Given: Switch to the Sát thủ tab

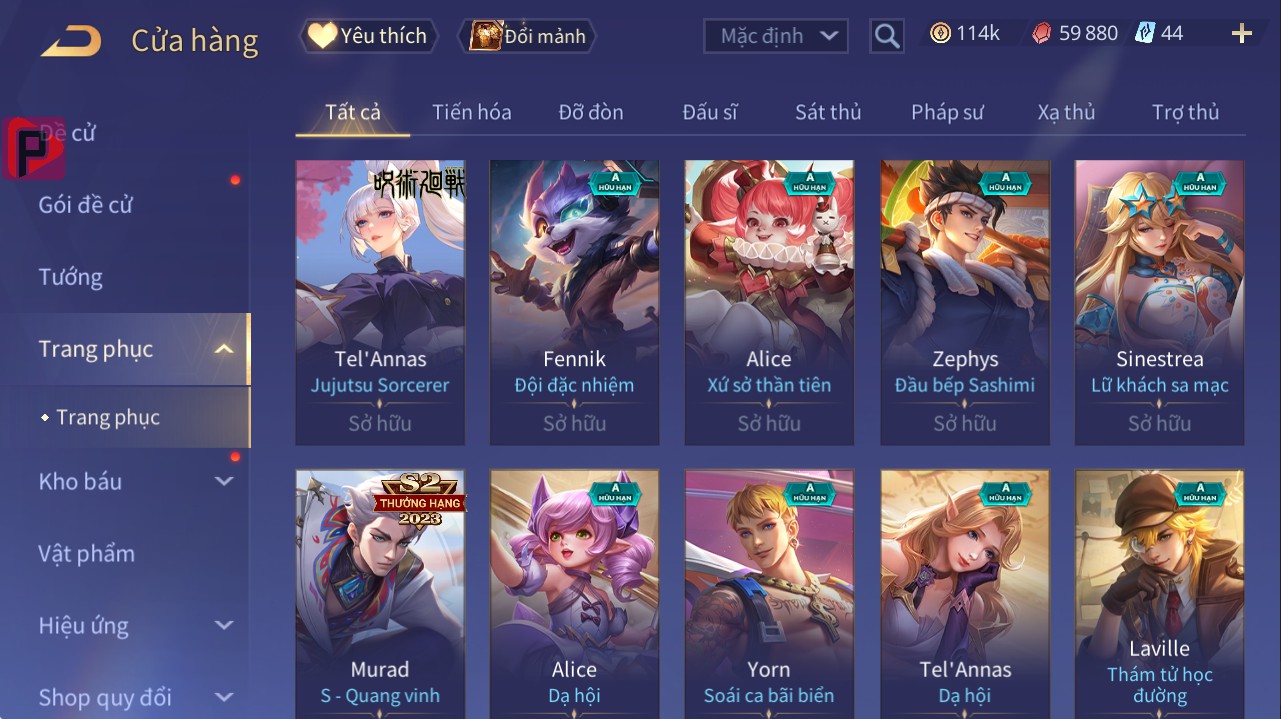Looking at the screenshot, I should click(x=827, y=112).
